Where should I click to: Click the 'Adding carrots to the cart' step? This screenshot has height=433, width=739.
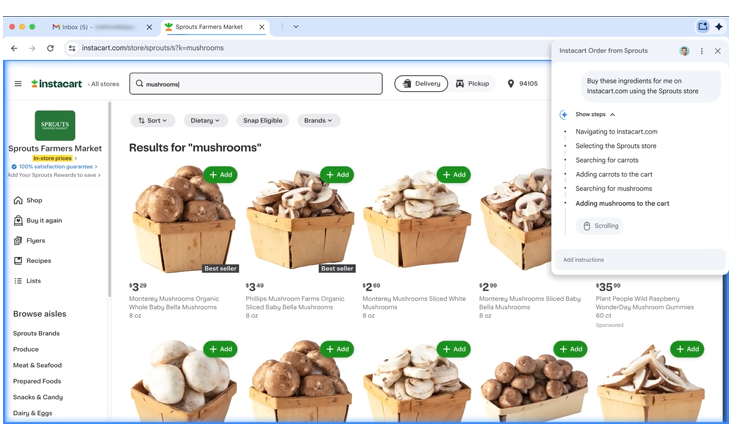point(614,175)
